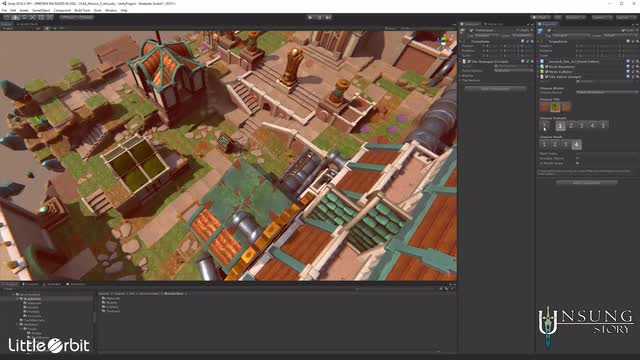This screenshot has width=640, height=360.
Task: Collapse the Transform component in right inspector
Action: 538,41
